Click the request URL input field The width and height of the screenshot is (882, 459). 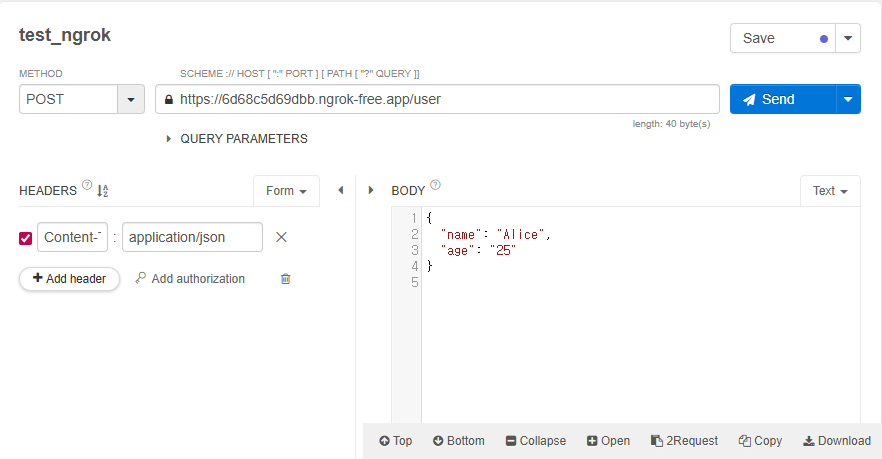[440, 100]
